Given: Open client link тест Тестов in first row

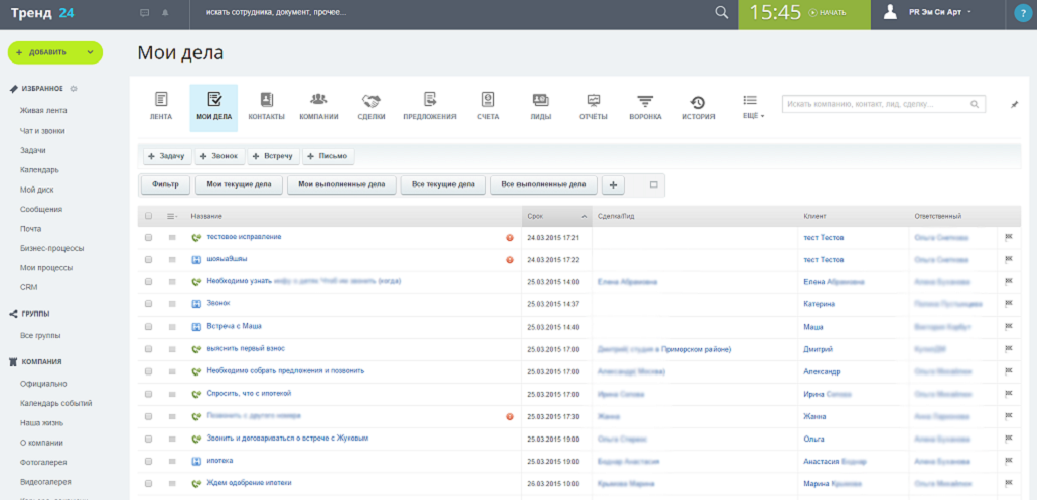Looking at the screenshot, I should 823,237.
